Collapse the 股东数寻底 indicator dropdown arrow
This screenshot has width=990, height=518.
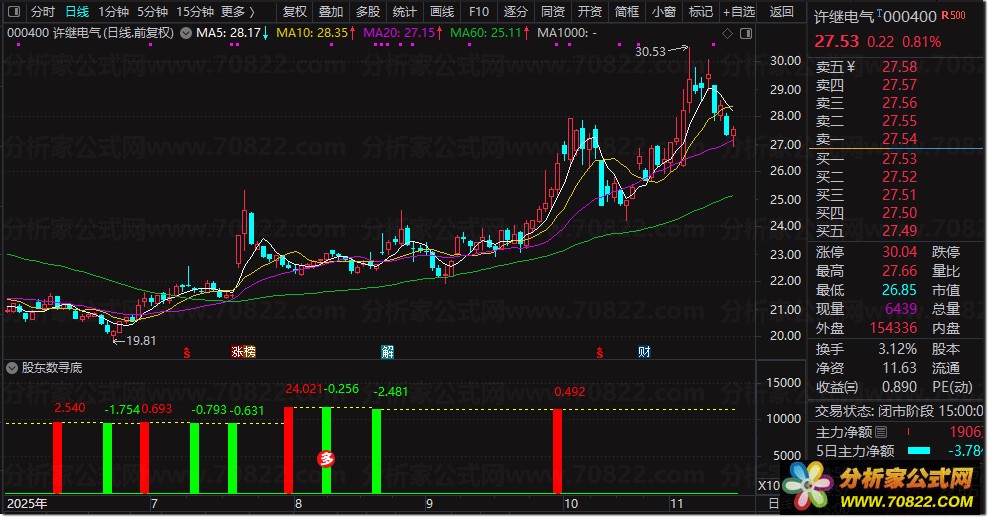click(x=12, y=368)
